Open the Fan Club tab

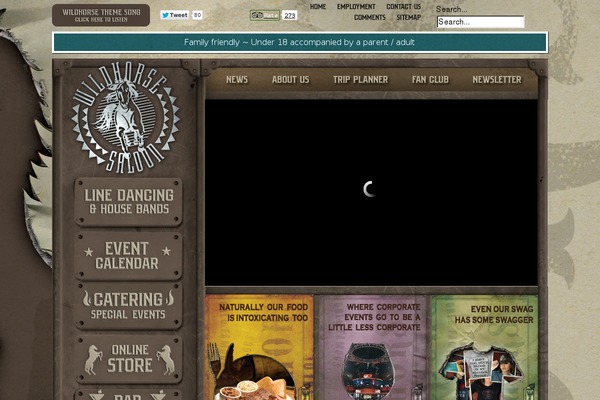pos(430,80)
